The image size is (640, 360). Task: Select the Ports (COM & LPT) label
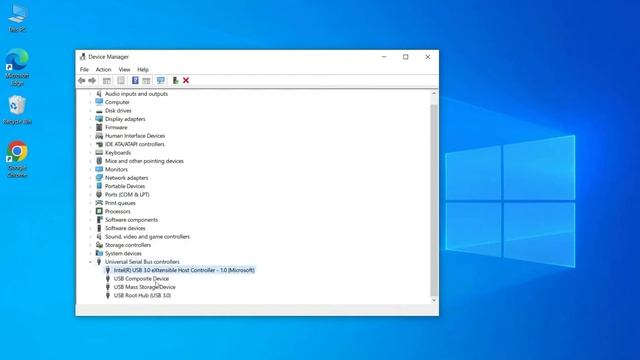127,195
